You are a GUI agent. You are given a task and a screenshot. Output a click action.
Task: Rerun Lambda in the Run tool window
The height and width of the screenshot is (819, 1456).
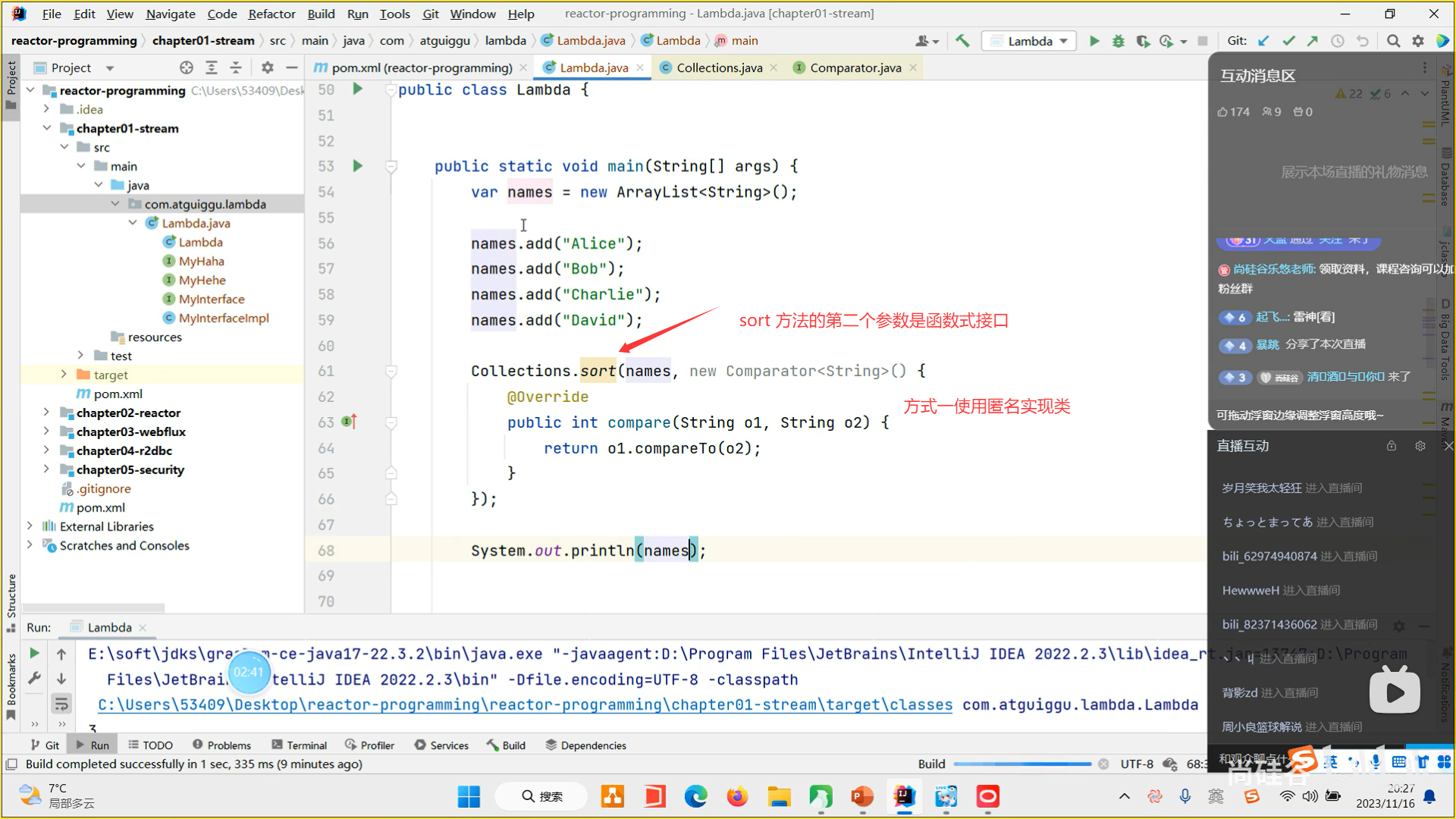34,653
